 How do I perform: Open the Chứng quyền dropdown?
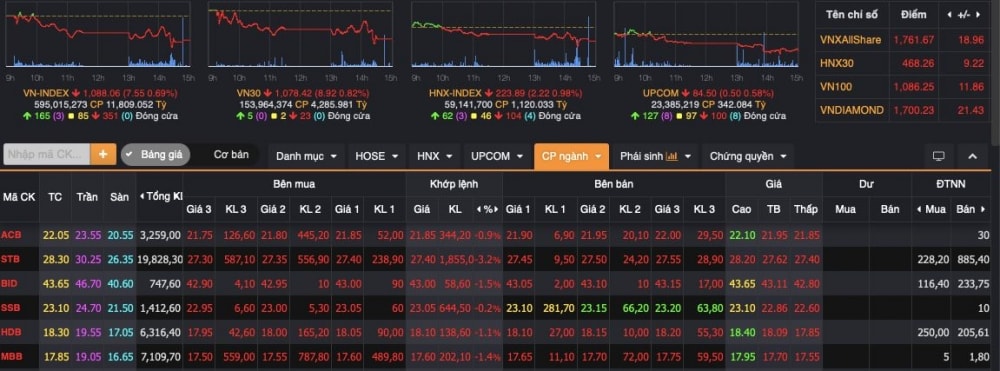pos(747,156)
